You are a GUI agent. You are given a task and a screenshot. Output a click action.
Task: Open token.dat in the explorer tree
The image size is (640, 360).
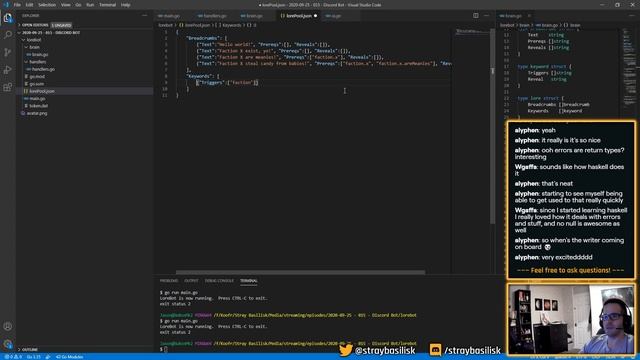(84, 106)
